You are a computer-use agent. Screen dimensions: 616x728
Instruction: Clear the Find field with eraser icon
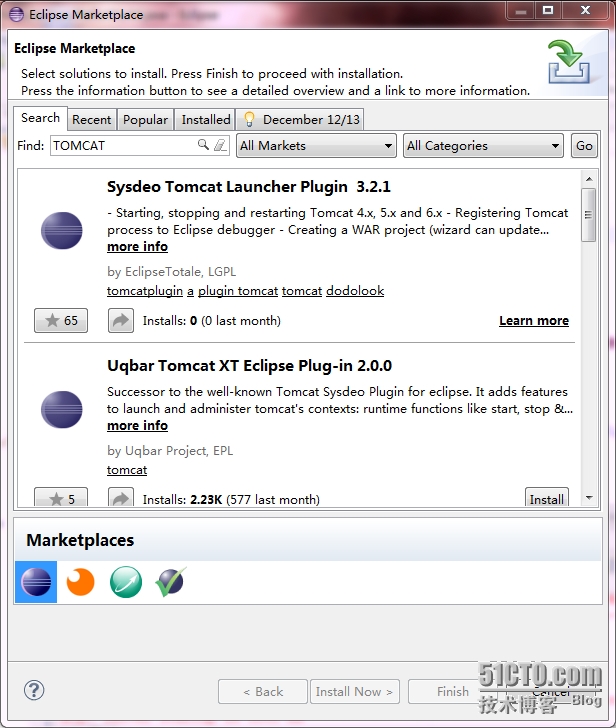220,145
